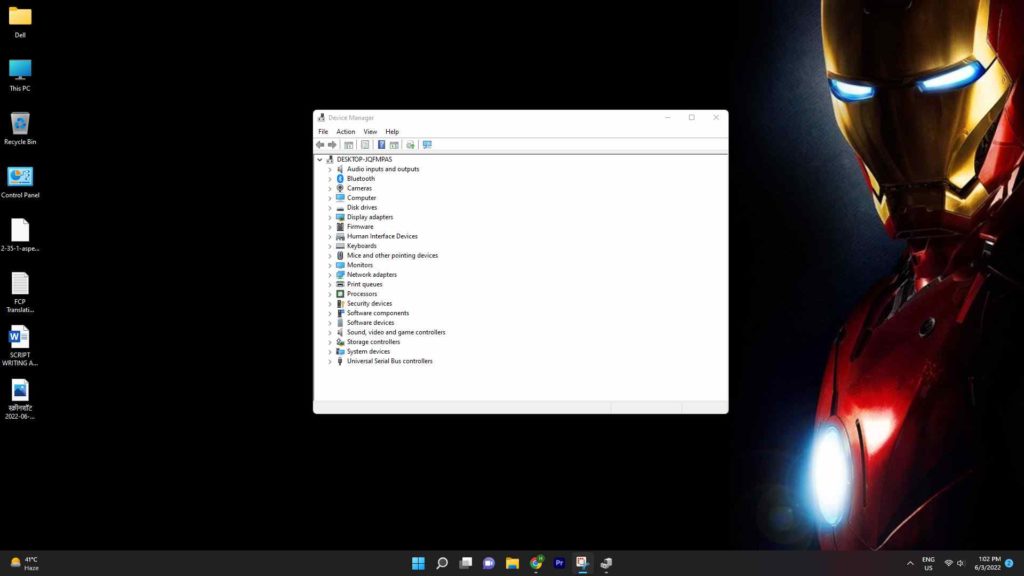Collapse the DESKTOP-JQFMPAS root node
The width and height of the screenshot is (1024, 576).
tap(320, 160)
